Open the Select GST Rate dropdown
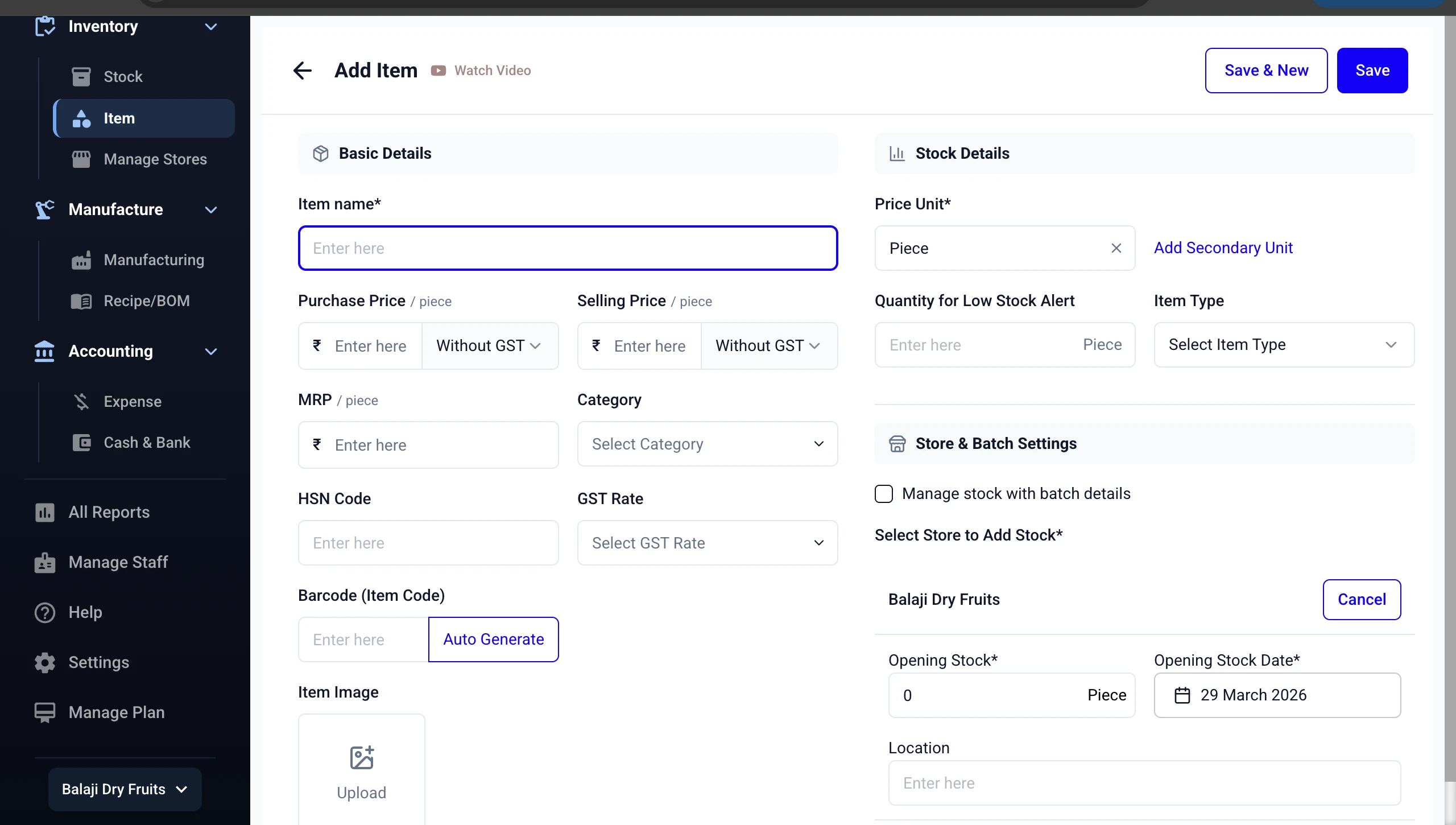 (707, 543)
